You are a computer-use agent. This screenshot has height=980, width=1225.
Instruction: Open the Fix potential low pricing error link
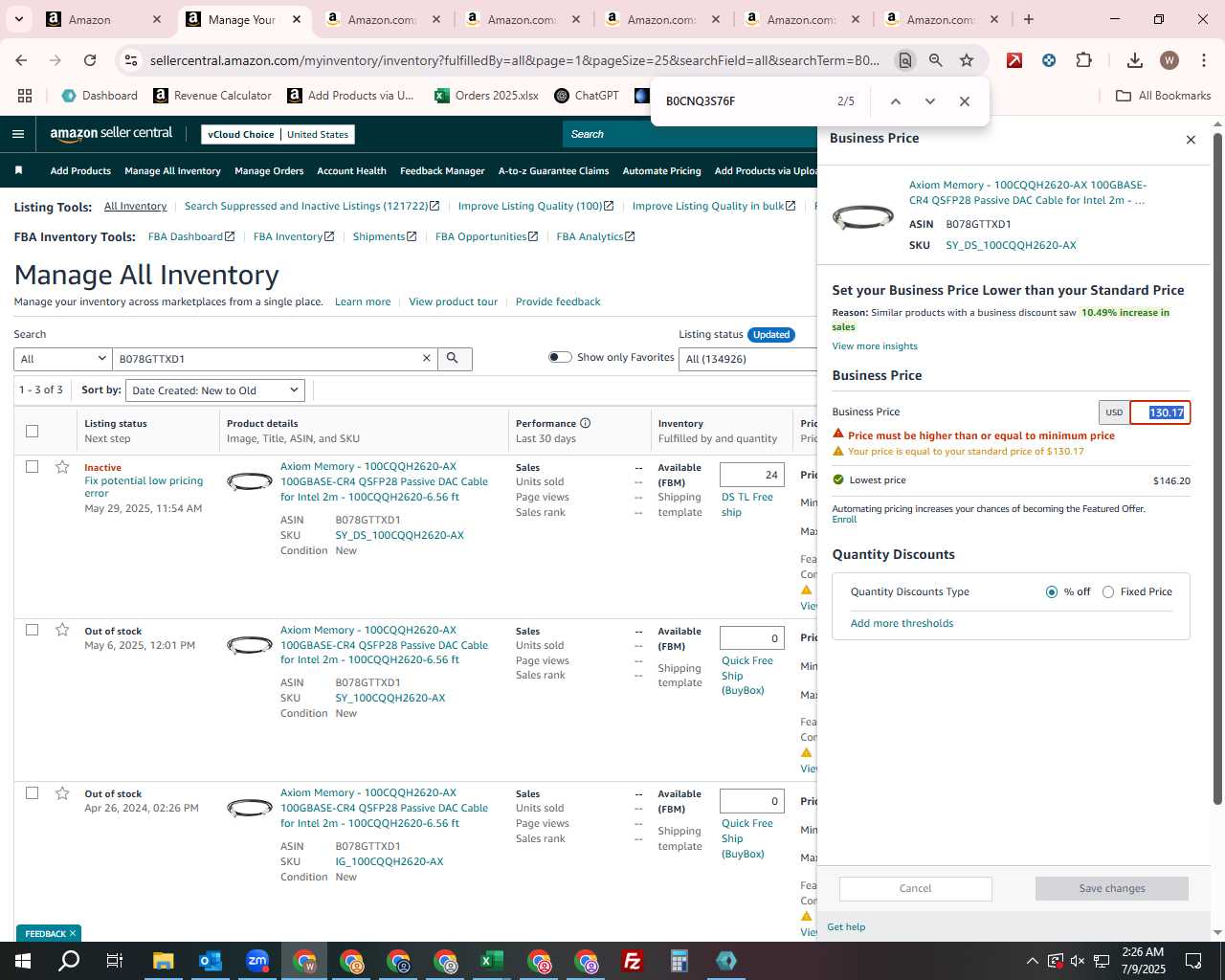click(x=144, y=487)
